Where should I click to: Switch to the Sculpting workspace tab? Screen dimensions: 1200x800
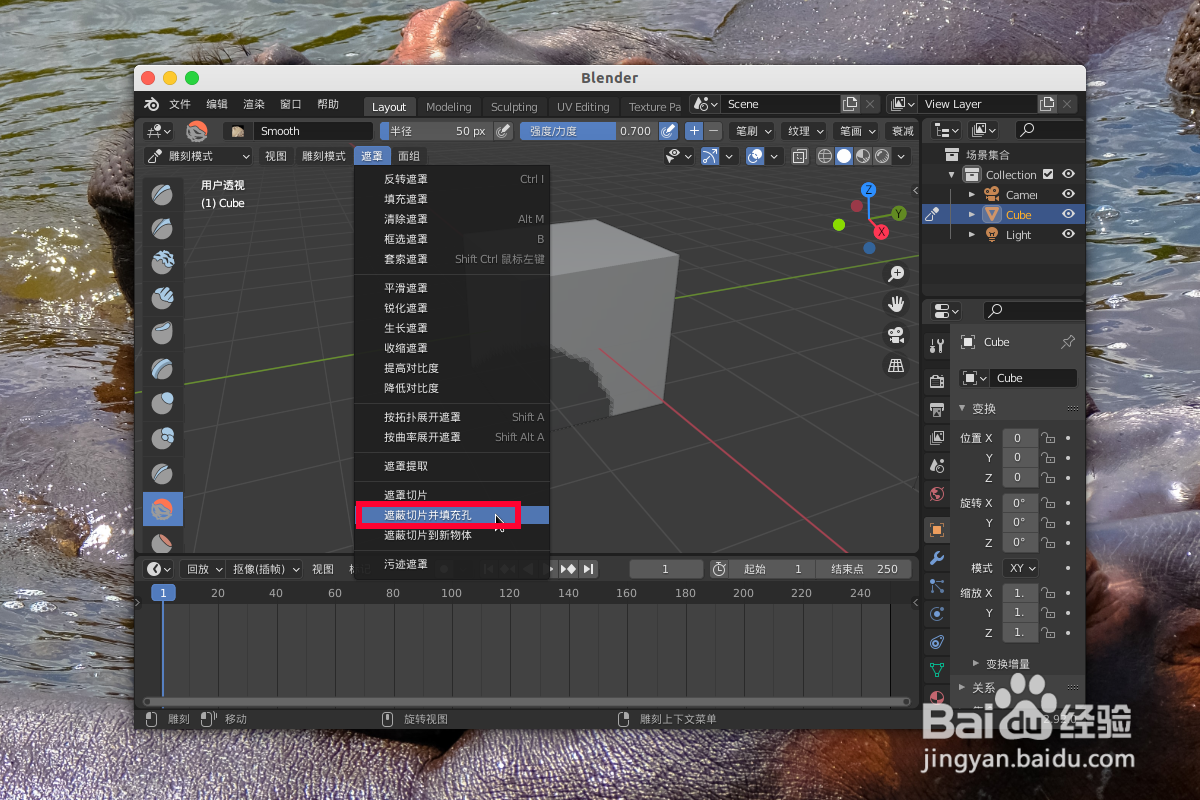click(x=514, y=107)
